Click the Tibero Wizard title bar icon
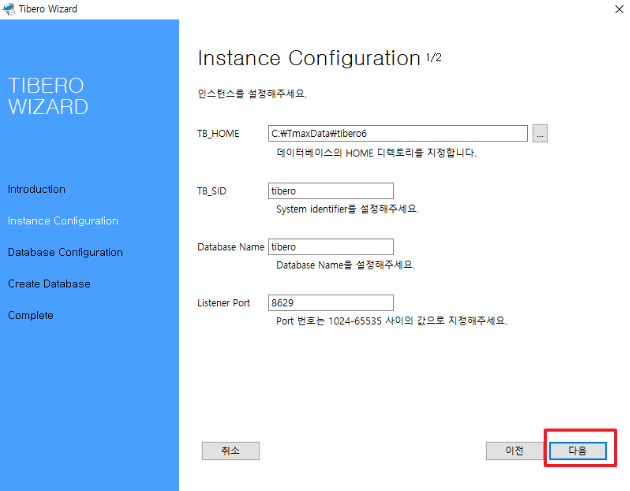This screenshot has height=491, width=630. [x=8, y=9]
